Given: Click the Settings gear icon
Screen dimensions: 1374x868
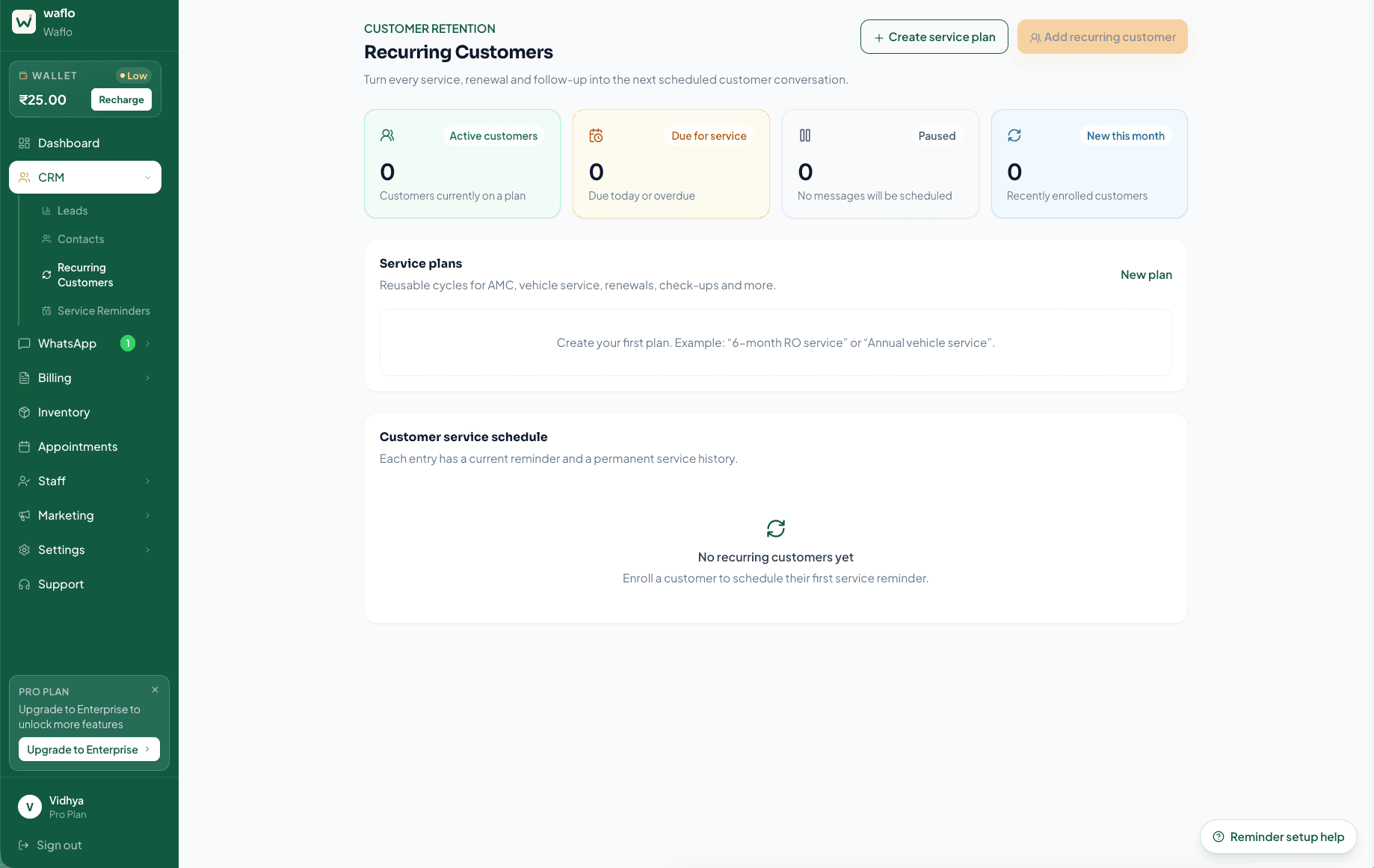Looking at the screenshot, I should point(25,550).
